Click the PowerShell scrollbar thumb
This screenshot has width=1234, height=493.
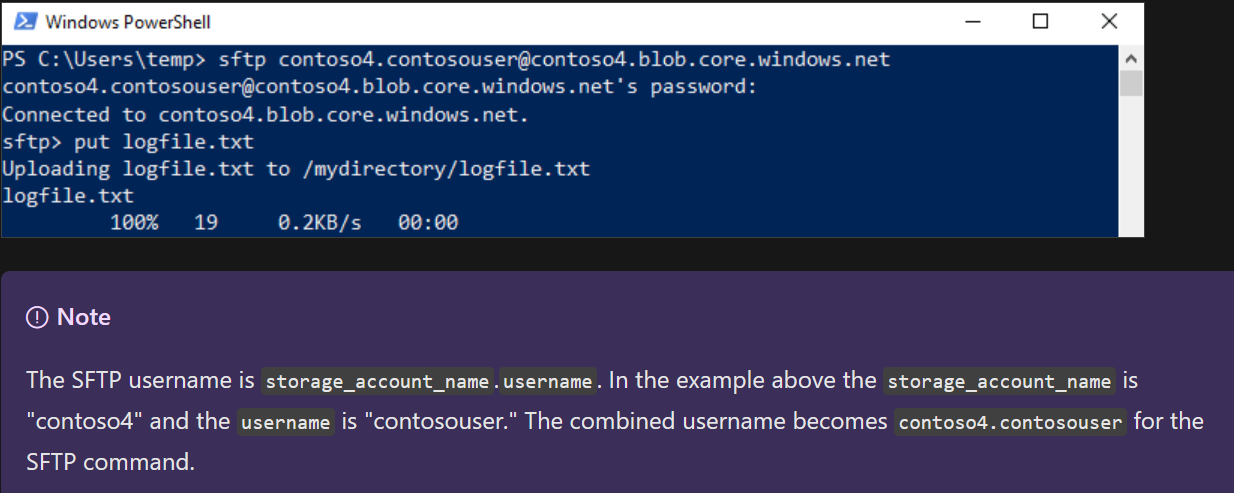point(1131,82)
